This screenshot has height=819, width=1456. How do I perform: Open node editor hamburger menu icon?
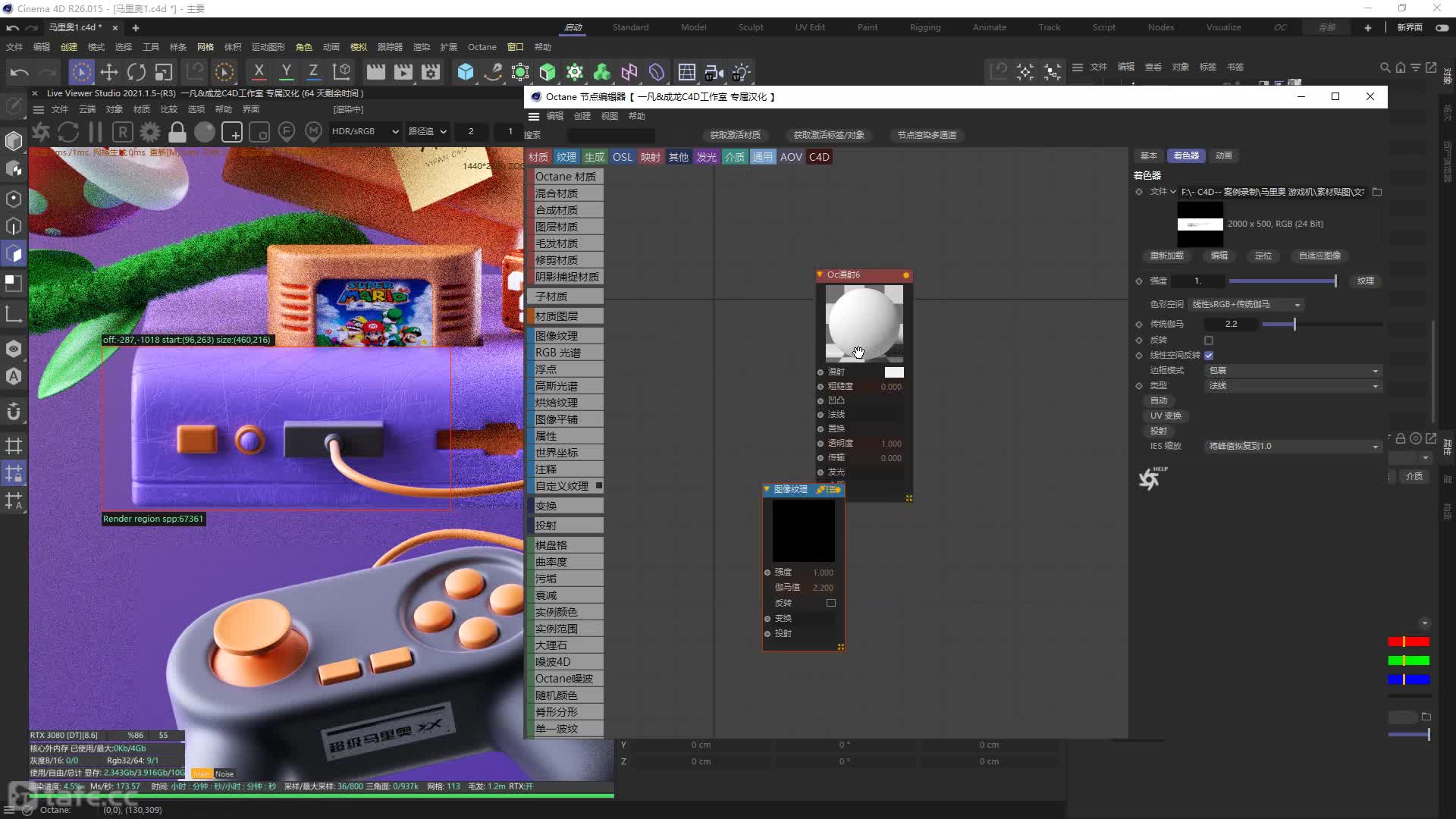[x=534, y=117]
